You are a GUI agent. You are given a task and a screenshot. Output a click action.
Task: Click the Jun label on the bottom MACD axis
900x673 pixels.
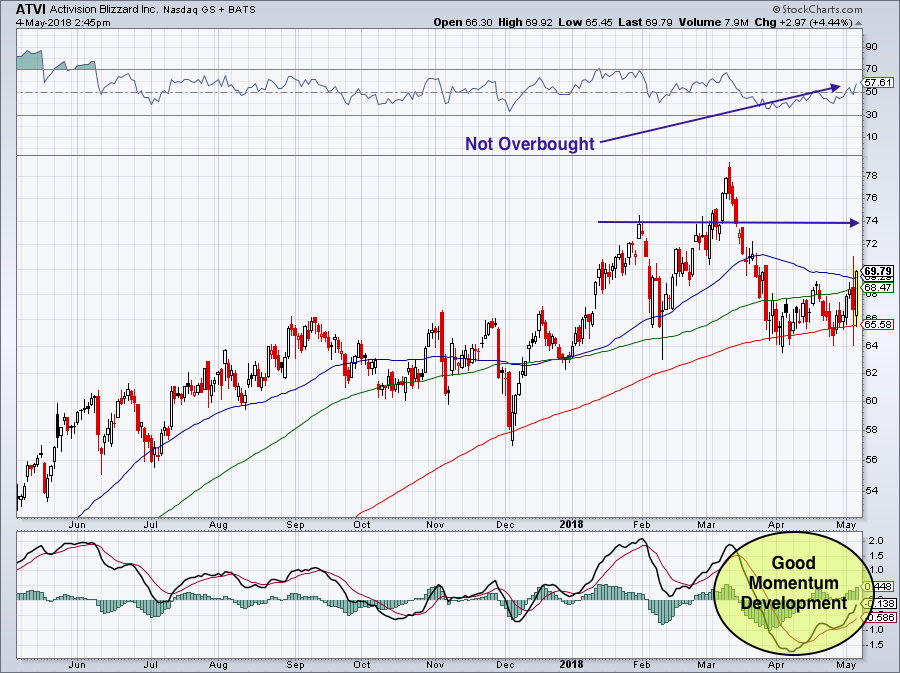tap(77, 665)
